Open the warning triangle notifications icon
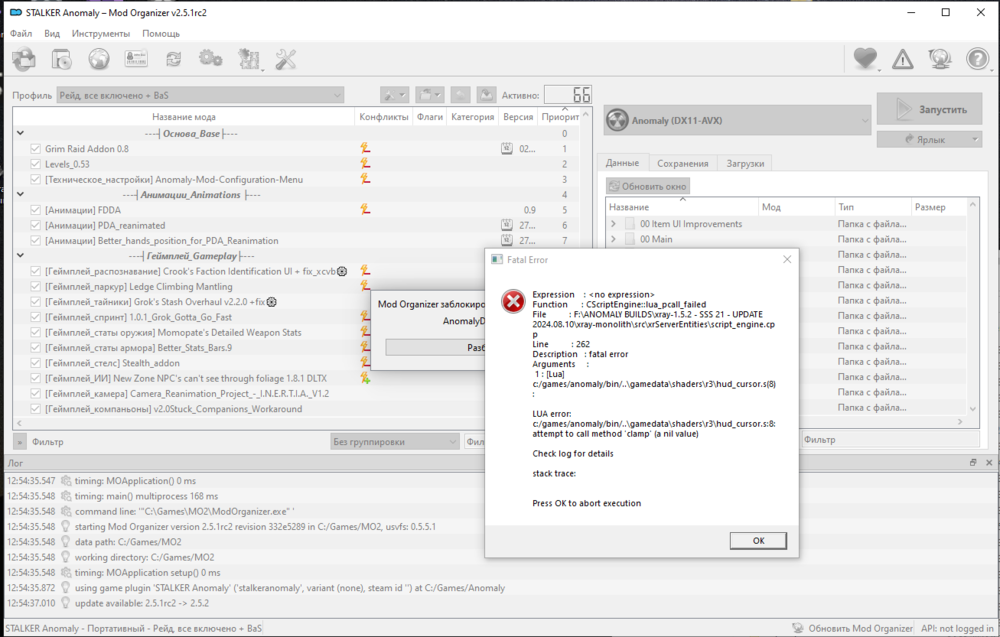Viewport: 1000px width, 637px height. pos(902,60)
